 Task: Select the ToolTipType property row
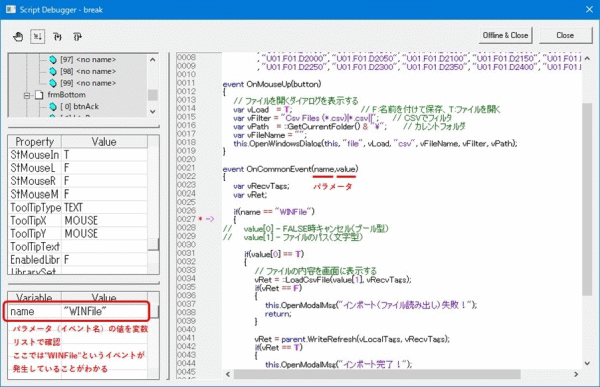point(78,207)
